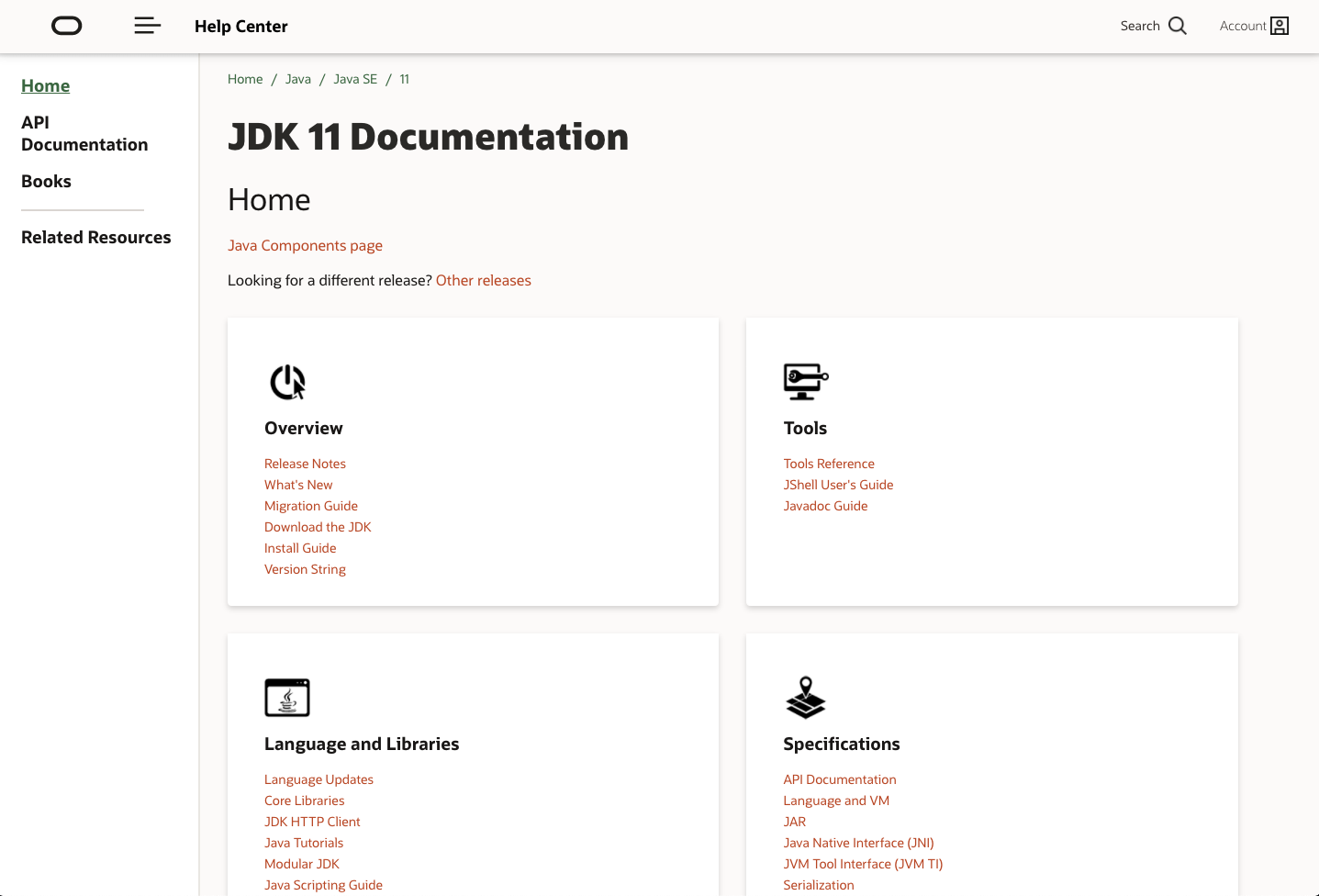Open the Tools Reference link
Screen dimensions: 1319x896
(x=829, y=464)
